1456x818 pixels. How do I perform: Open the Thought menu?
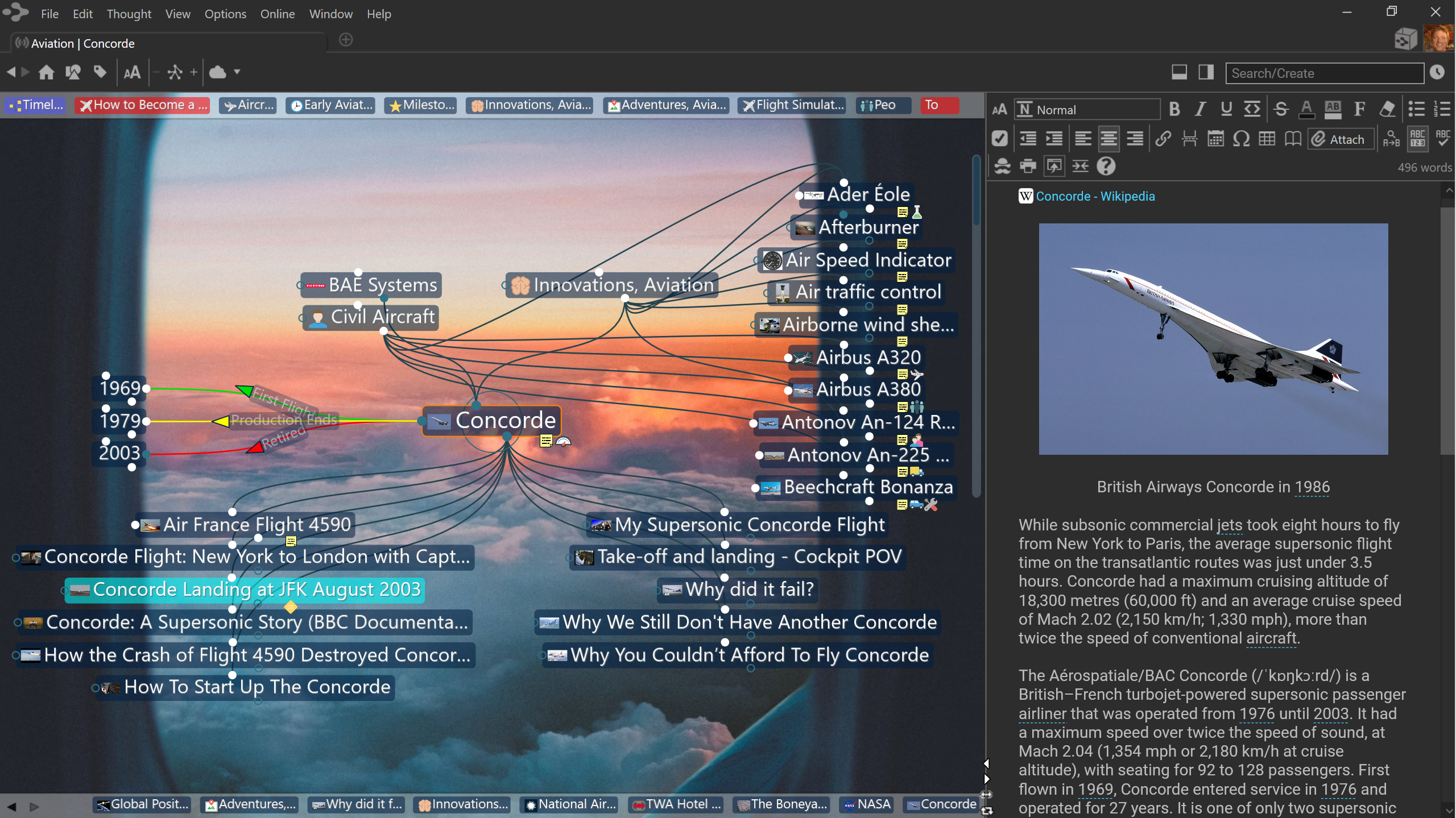pos(129,14)
